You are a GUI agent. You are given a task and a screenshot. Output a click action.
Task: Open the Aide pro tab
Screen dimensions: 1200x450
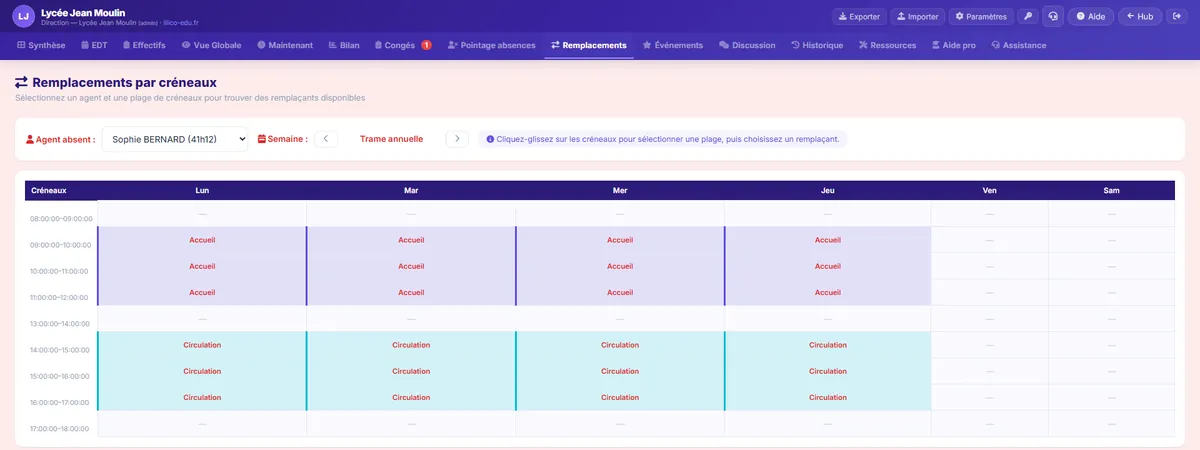(x=954, y=45)
